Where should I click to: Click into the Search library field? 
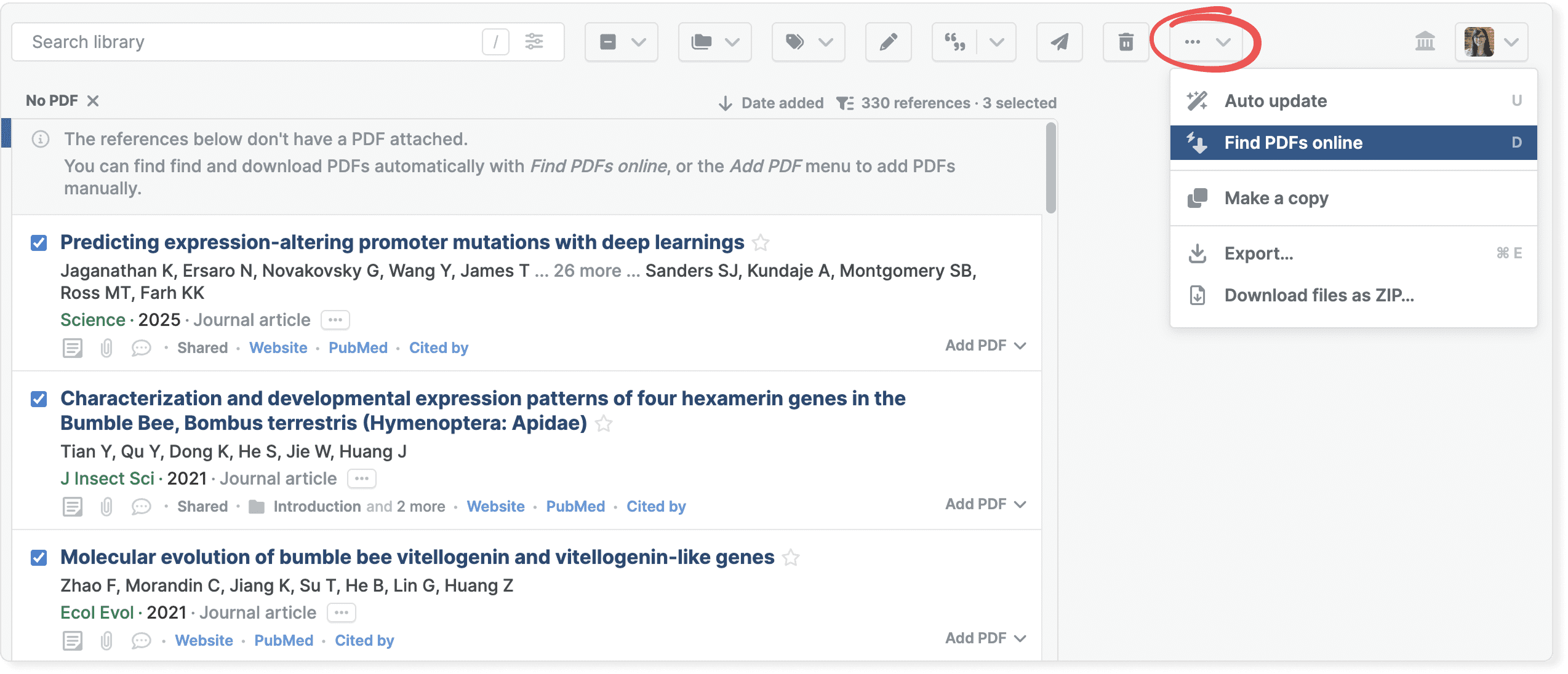246,42
